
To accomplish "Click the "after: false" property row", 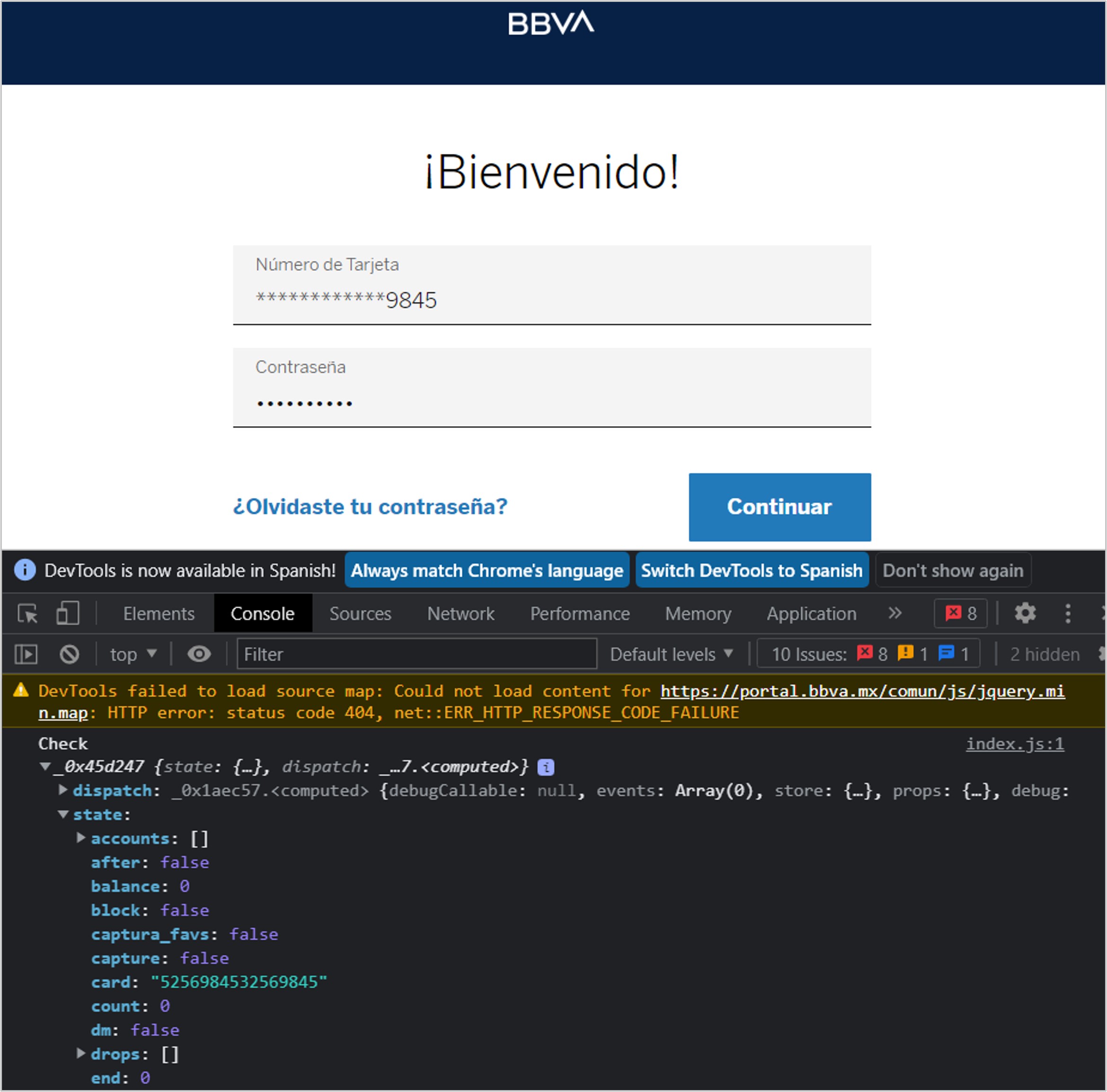I will (x=150, y=862).
